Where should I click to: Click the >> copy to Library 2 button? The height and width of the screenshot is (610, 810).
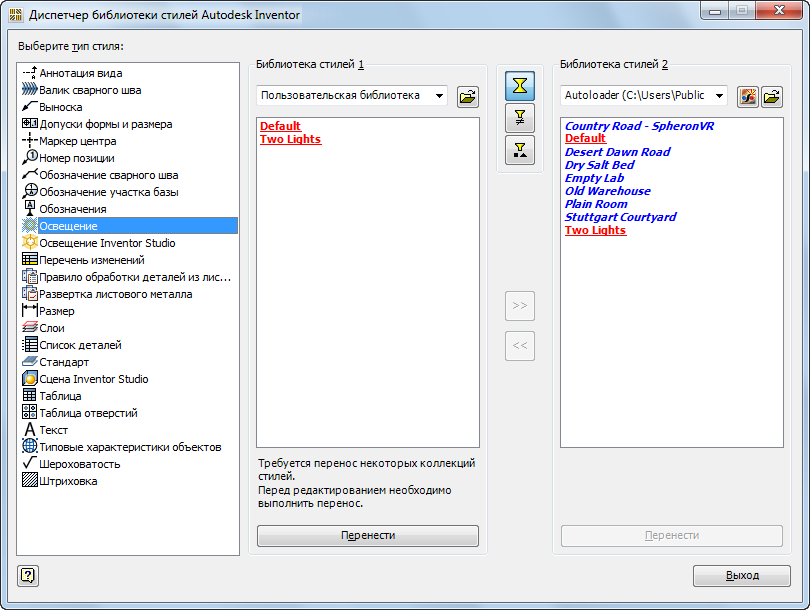(x=520, y=306)
